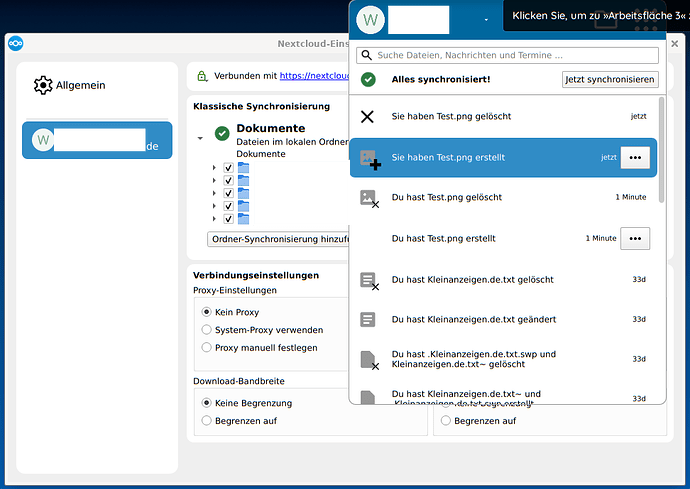The height and width of the screenshot is (489, 690).
Task: Click the document icon on 'Kleinanzeigen.de.txt gelöscht' row
Action: click(x=369, y=281)
